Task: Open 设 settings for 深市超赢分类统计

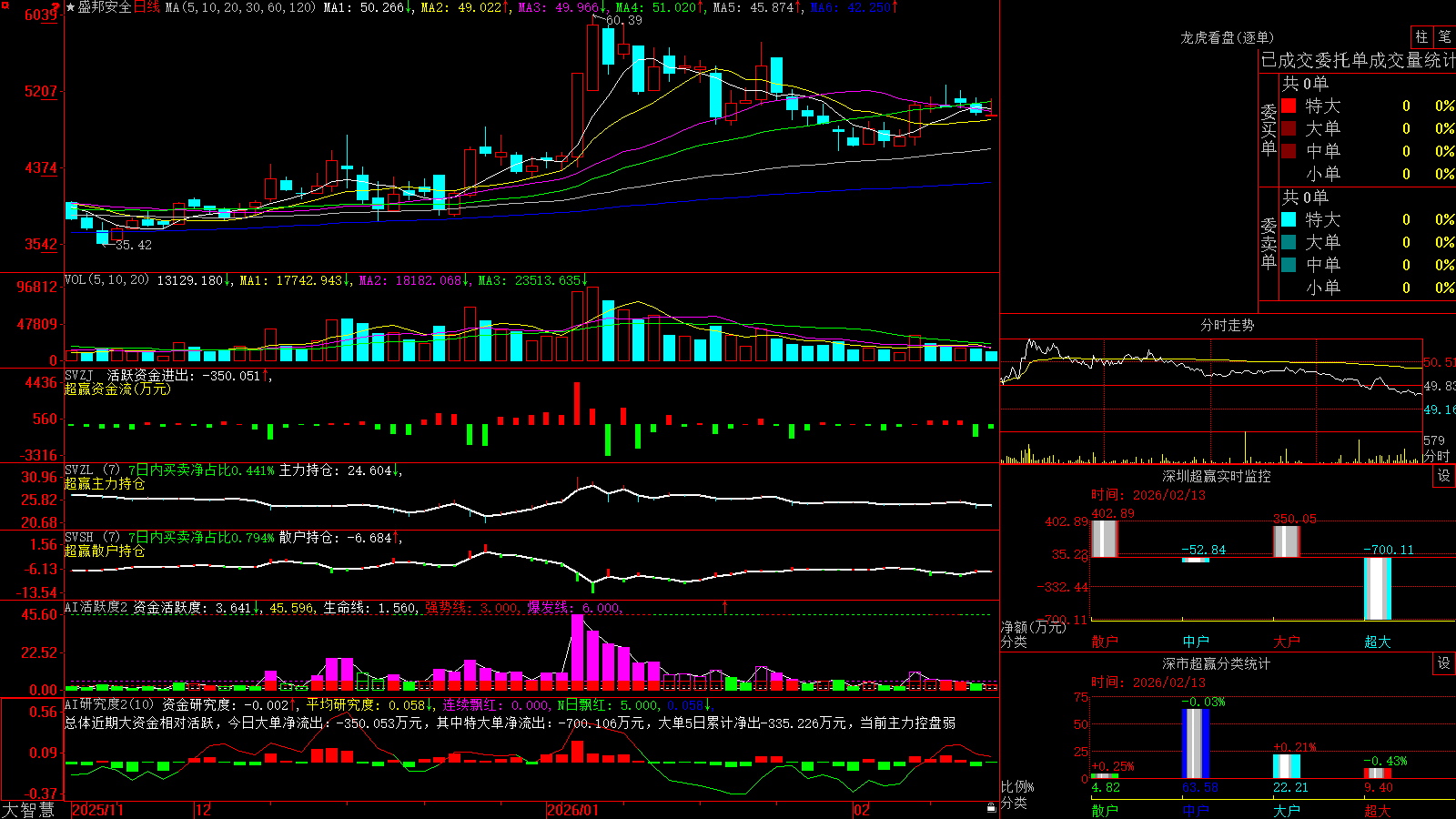Action: point(1444,663)
